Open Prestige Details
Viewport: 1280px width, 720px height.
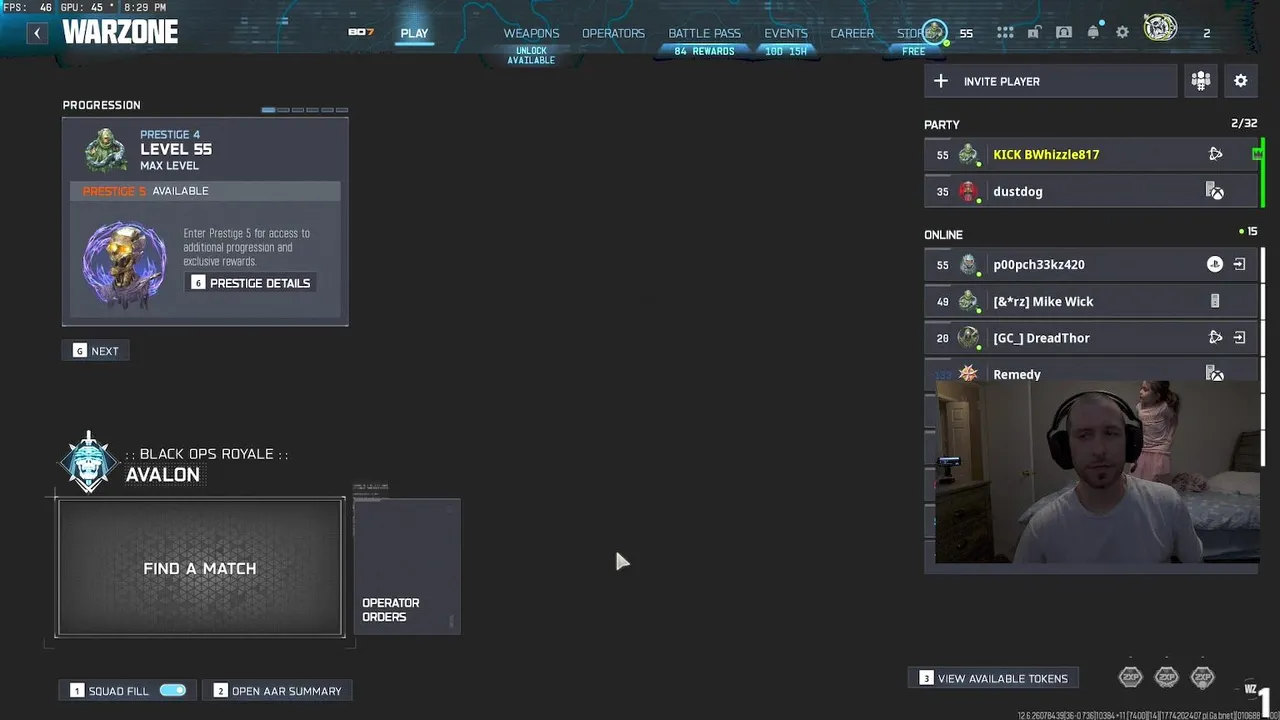pyautogui.click(x=251, y=283)
